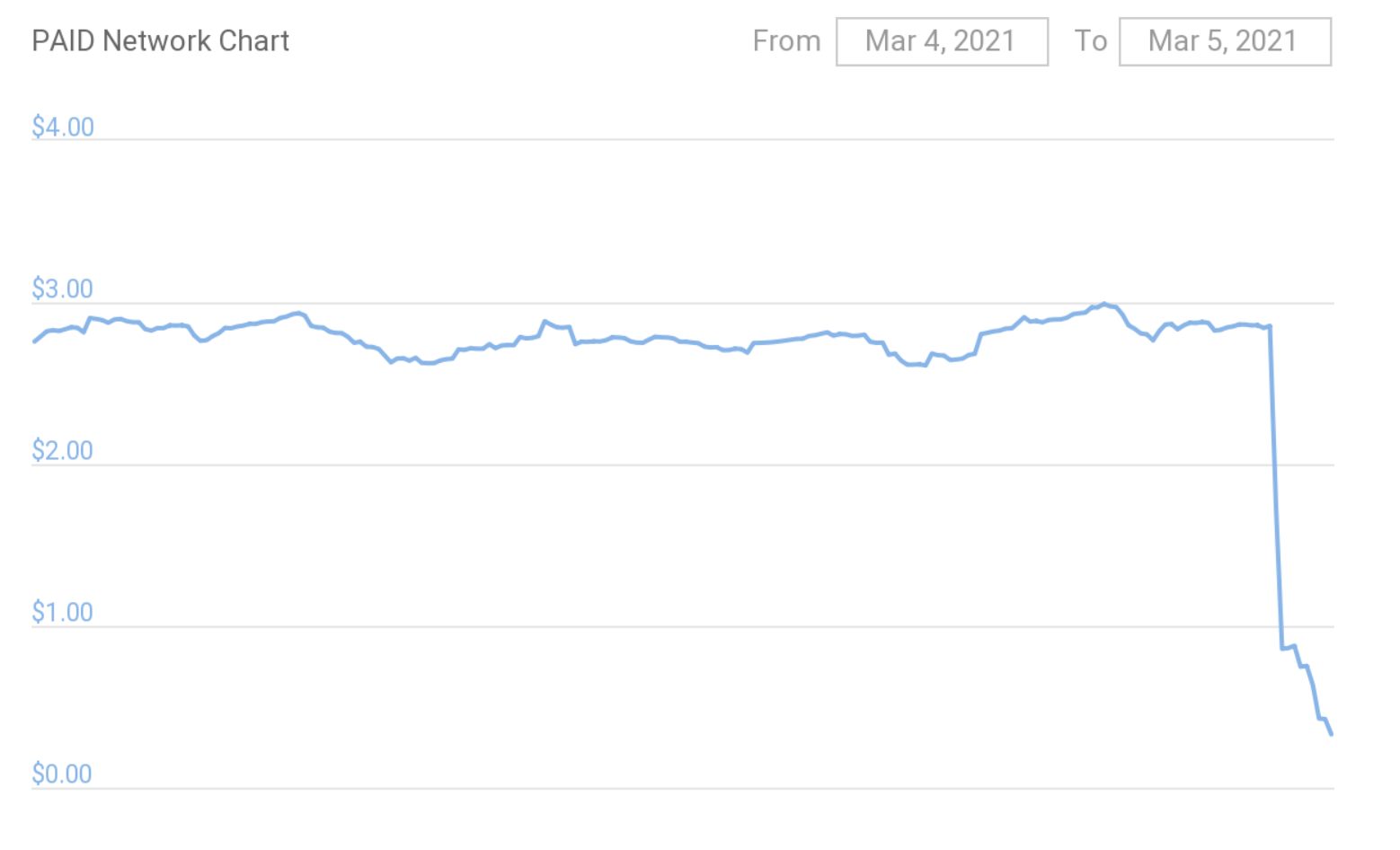Click the $1.00 gridline at chart center
1400x850 pixels.
[x=683, y=626]
